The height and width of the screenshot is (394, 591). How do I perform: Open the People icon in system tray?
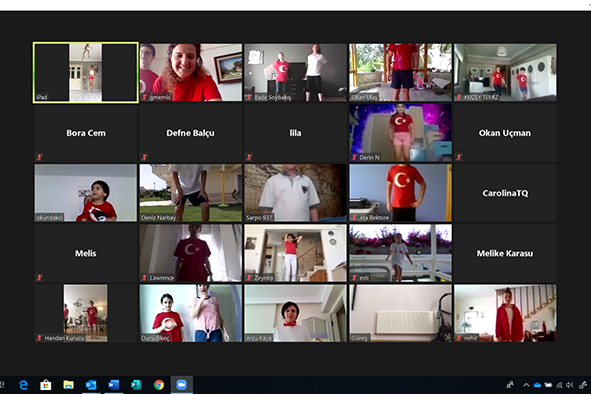(x=510, y=385)
